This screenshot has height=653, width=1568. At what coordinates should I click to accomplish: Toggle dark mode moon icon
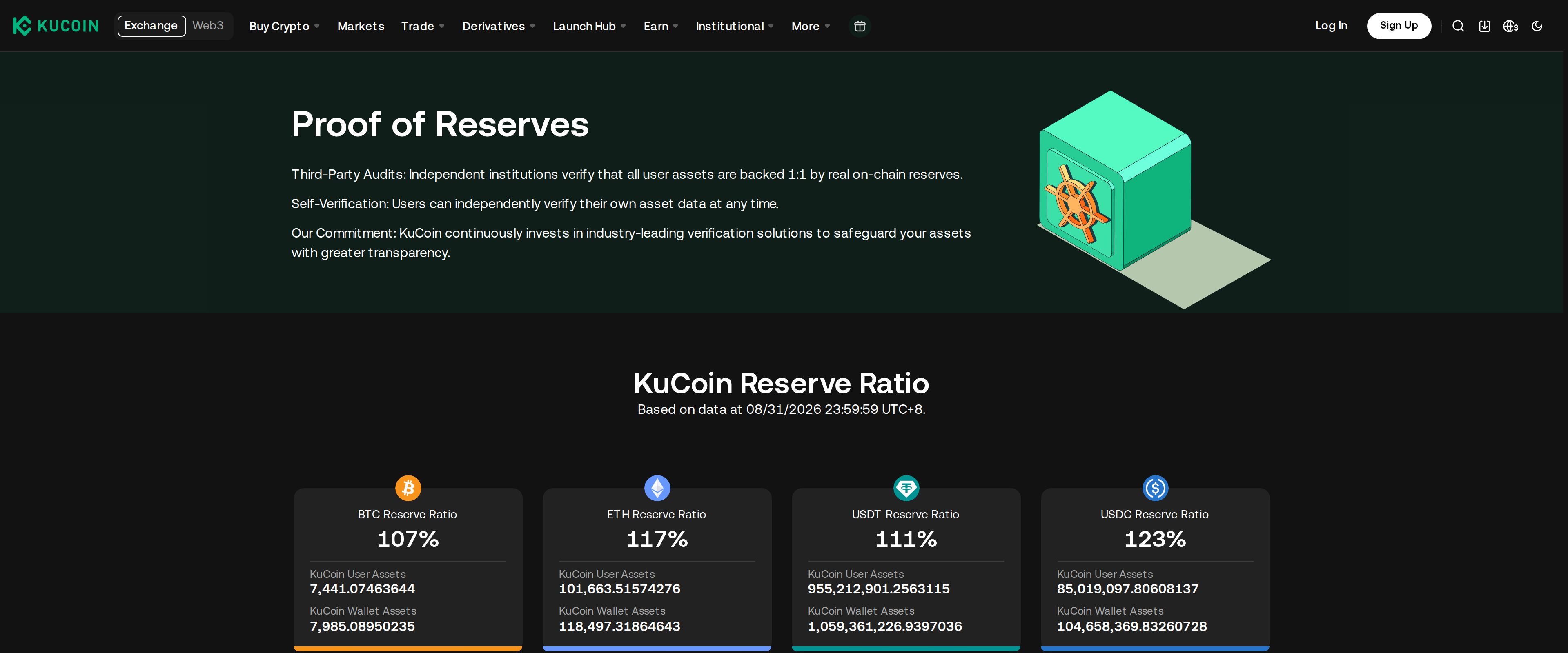(1537, 26)
